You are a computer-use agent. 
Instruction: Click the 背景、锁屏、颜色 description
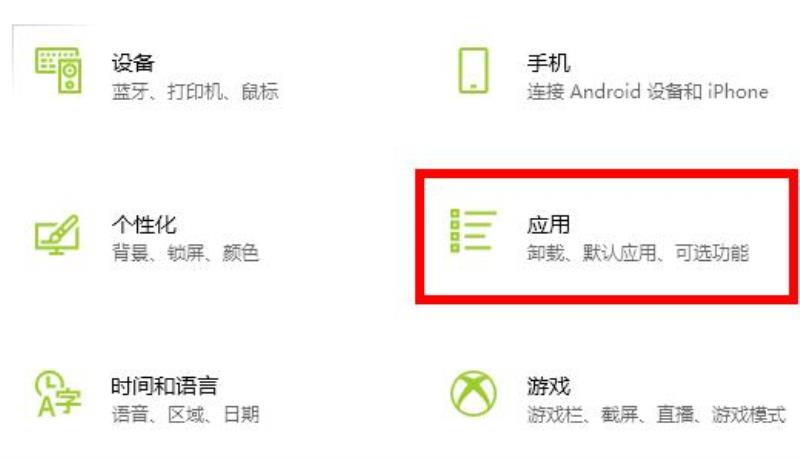pyautogui.click(x=185, y=253)
